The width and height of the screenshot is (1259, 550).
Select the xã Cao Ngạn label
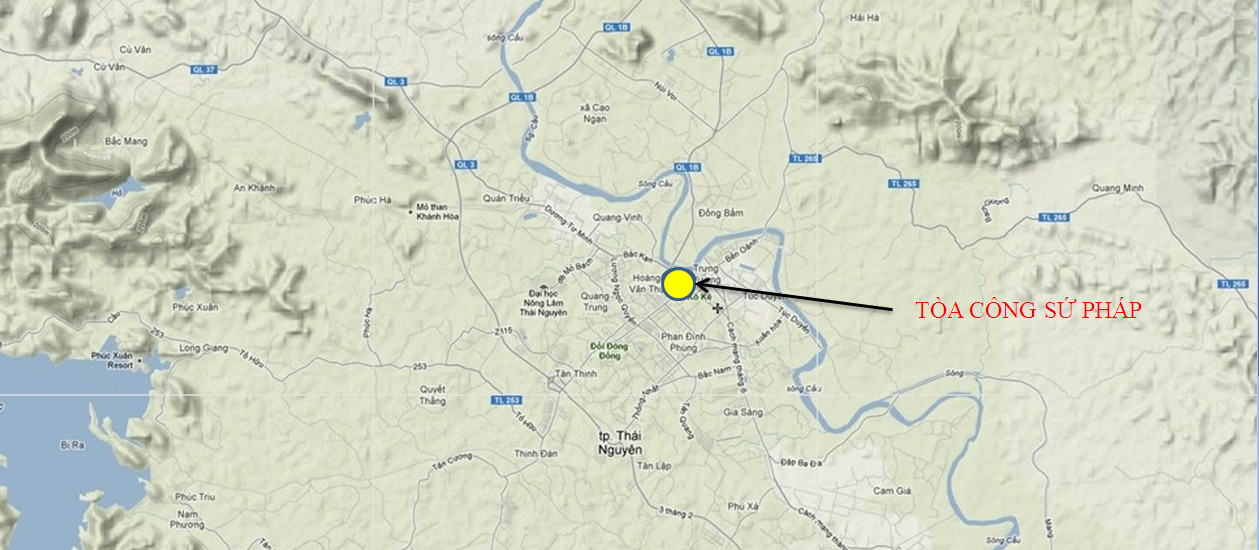594,113
